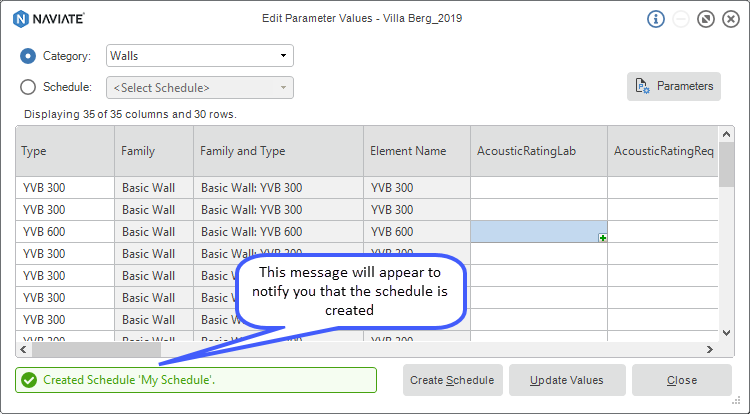Click the Create Schedule button
The image size is (750, 414).
point(453,380)
